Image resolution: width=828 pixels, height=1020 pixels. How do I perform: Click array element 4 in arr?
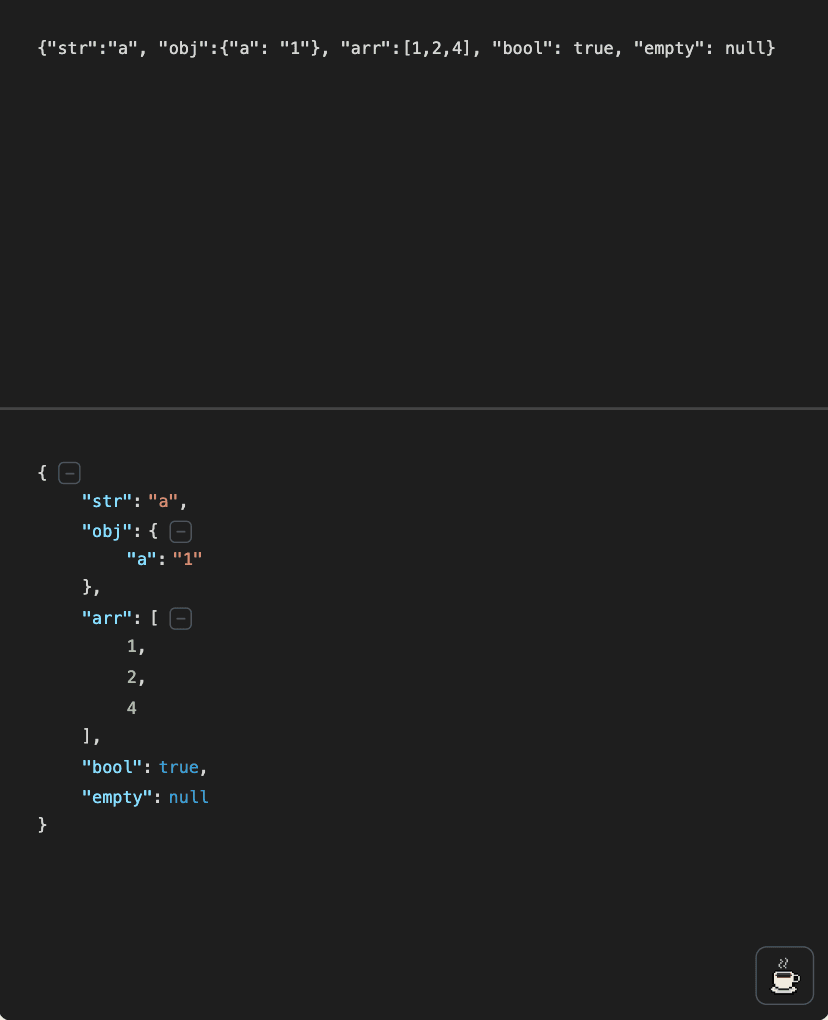tap(132, 708)
